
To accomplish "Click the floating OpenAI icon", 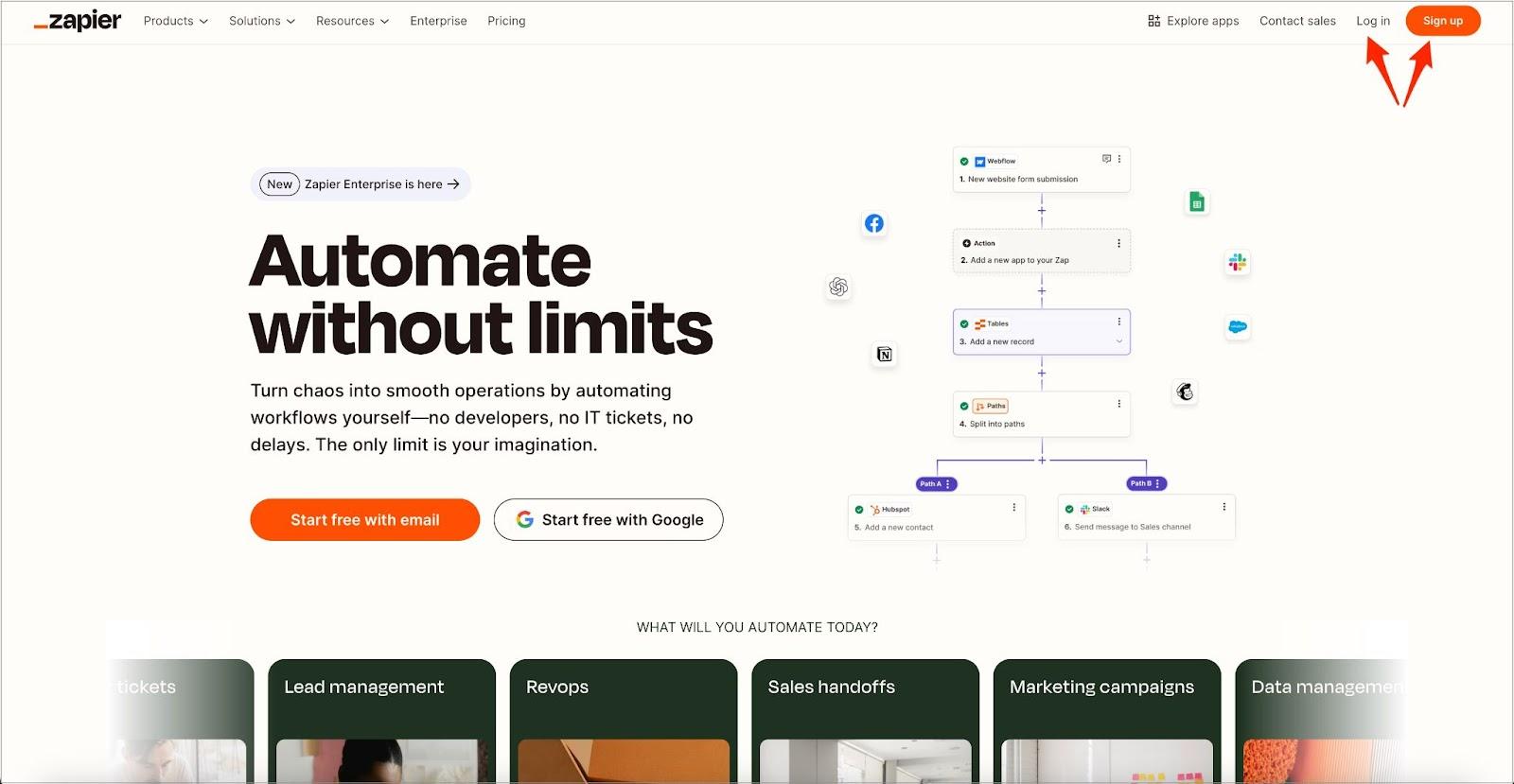I will (838, 287).
